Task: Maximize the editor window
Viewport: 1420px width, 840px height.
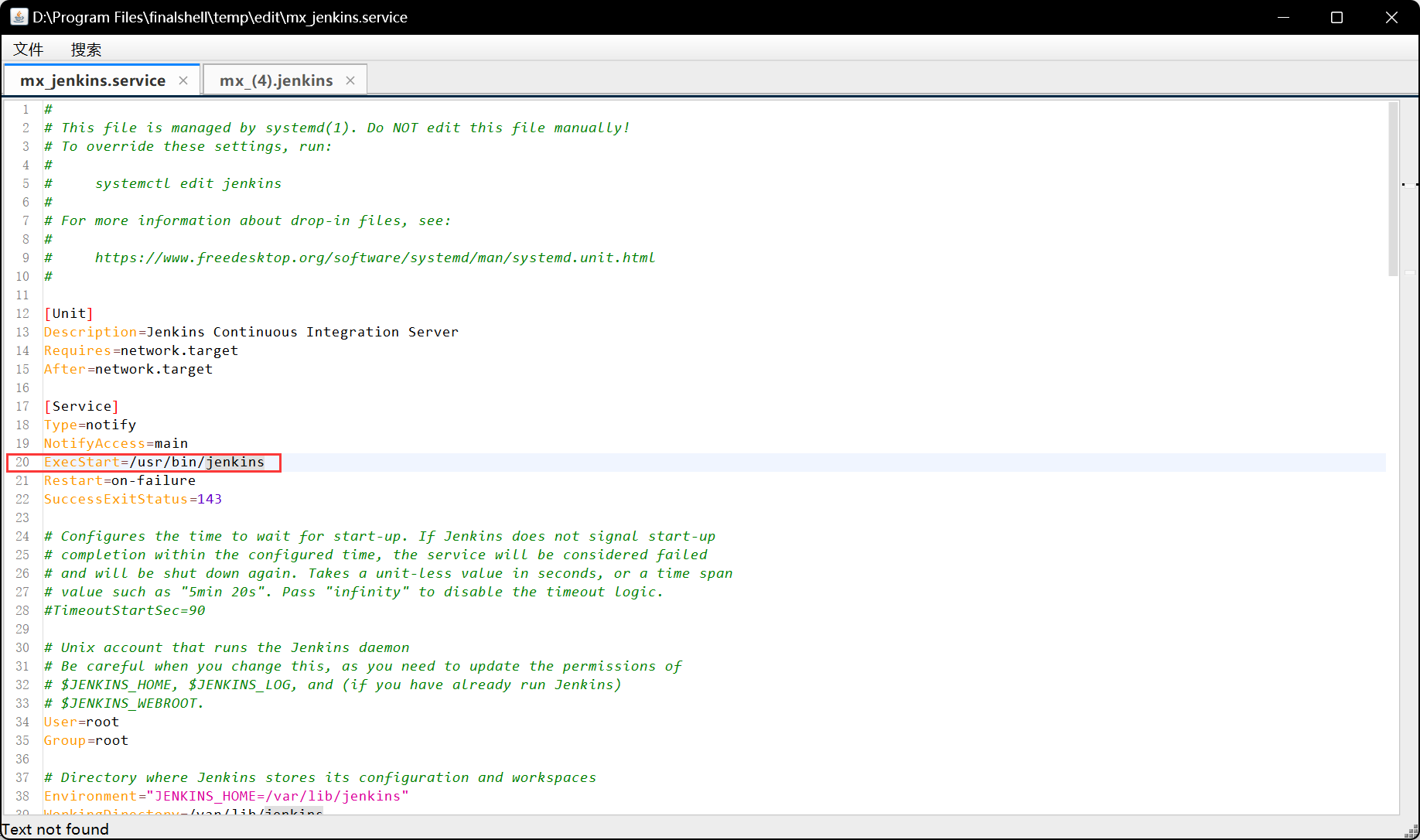Action: [1336, 17]
